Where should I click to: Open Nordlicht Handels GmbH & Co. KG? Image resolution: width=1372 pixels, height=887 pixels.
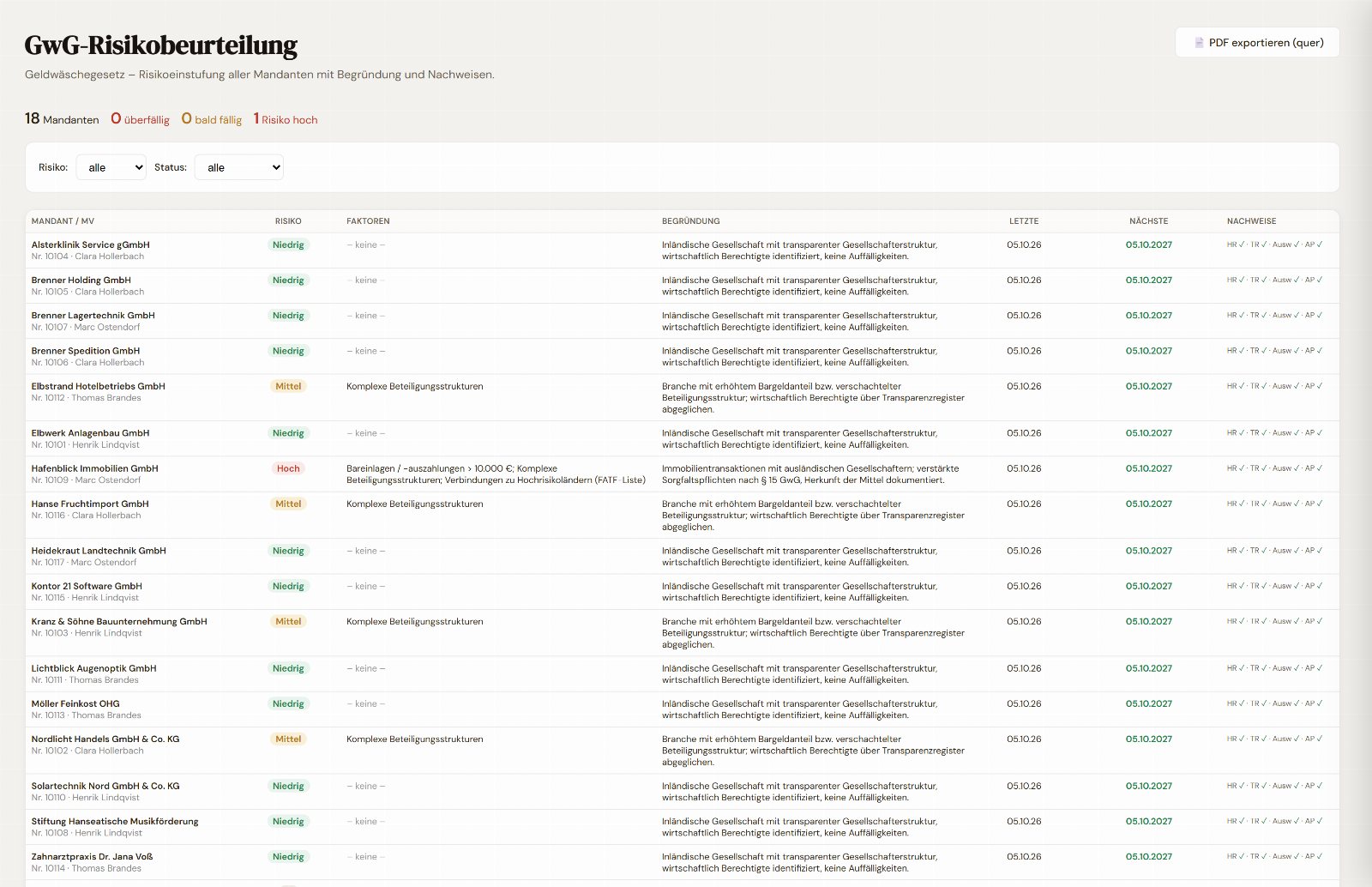pyautogui.click(x=105, y=739)
